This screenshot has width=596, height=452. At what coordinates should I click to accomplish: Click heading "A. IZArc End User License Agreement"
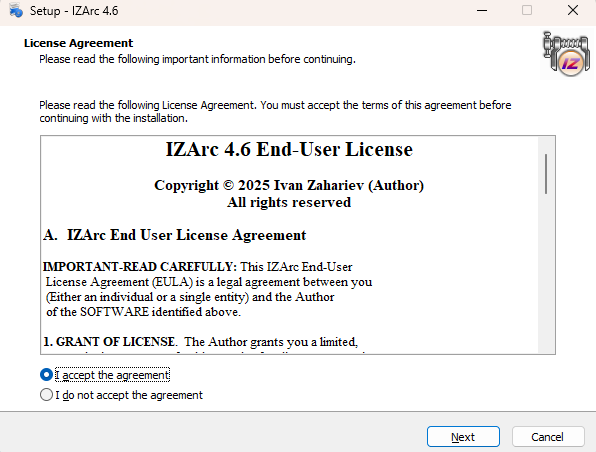click(174, 235)
